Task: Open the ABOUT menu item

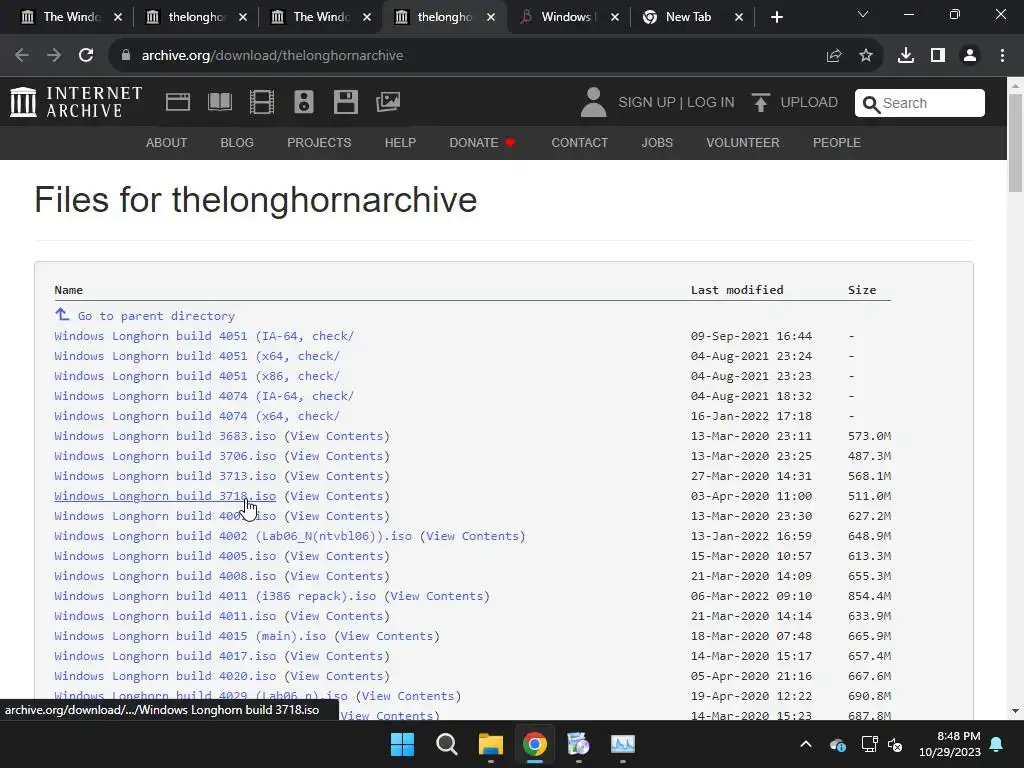Action: [x=167, y=142]
